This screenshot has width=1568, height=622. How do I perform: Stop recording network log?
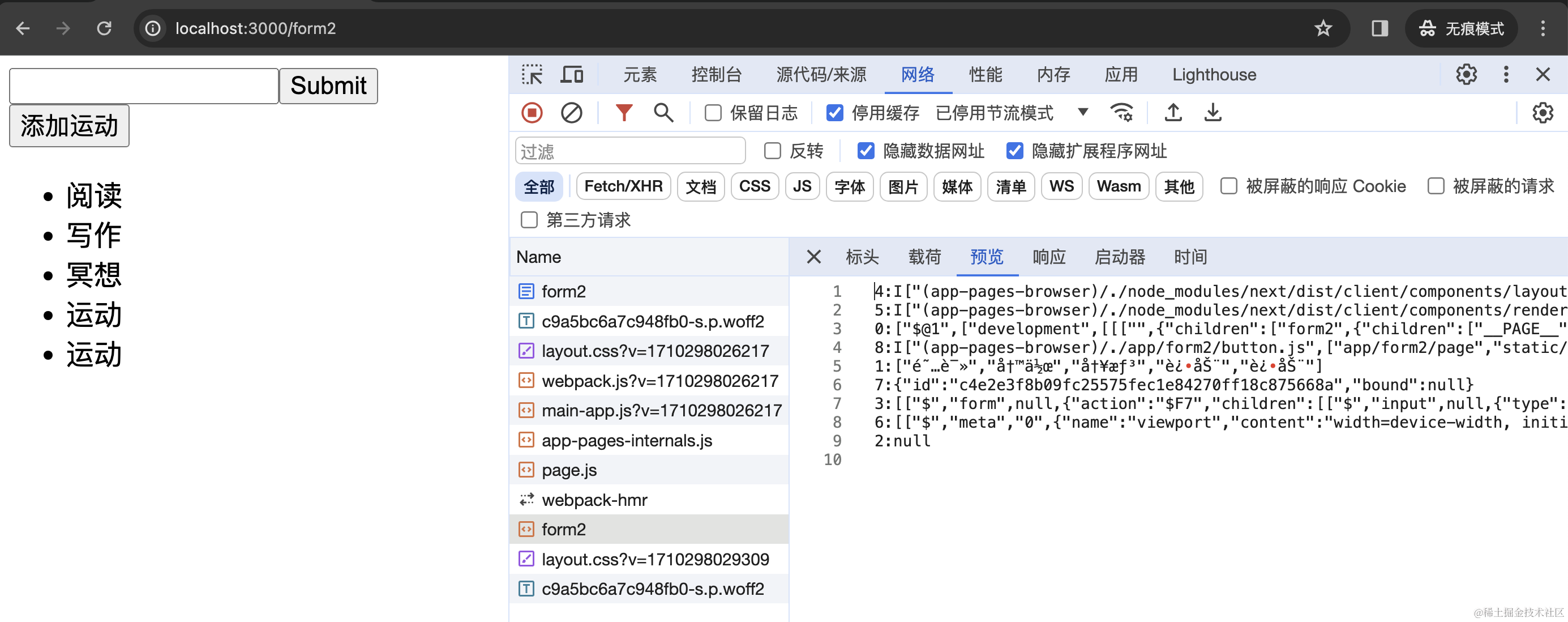coord(532,113)
